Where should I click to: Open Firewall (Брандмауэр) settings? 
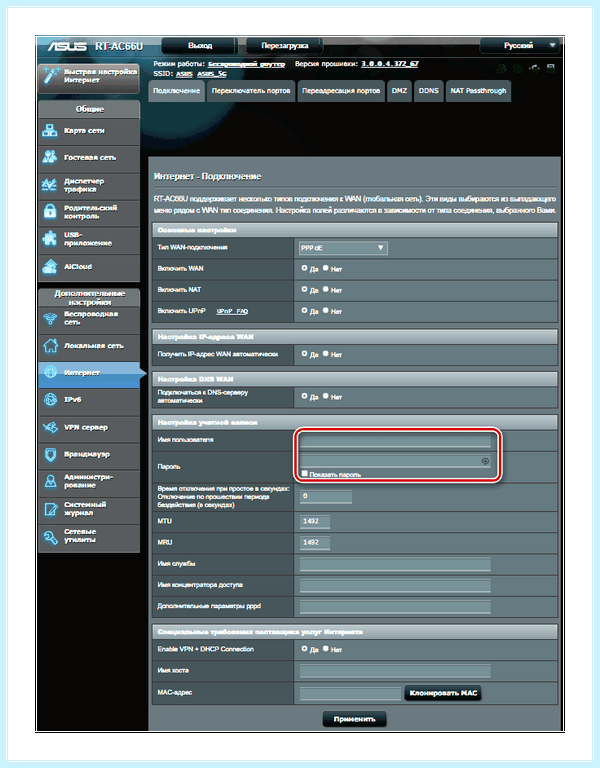coord(89,455)
